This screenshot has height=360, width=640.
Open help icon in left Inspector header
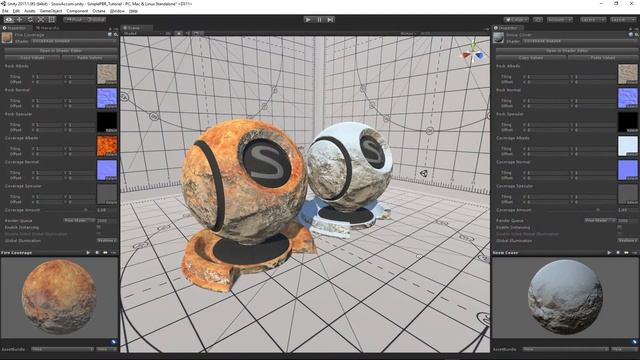coord(110,35)
